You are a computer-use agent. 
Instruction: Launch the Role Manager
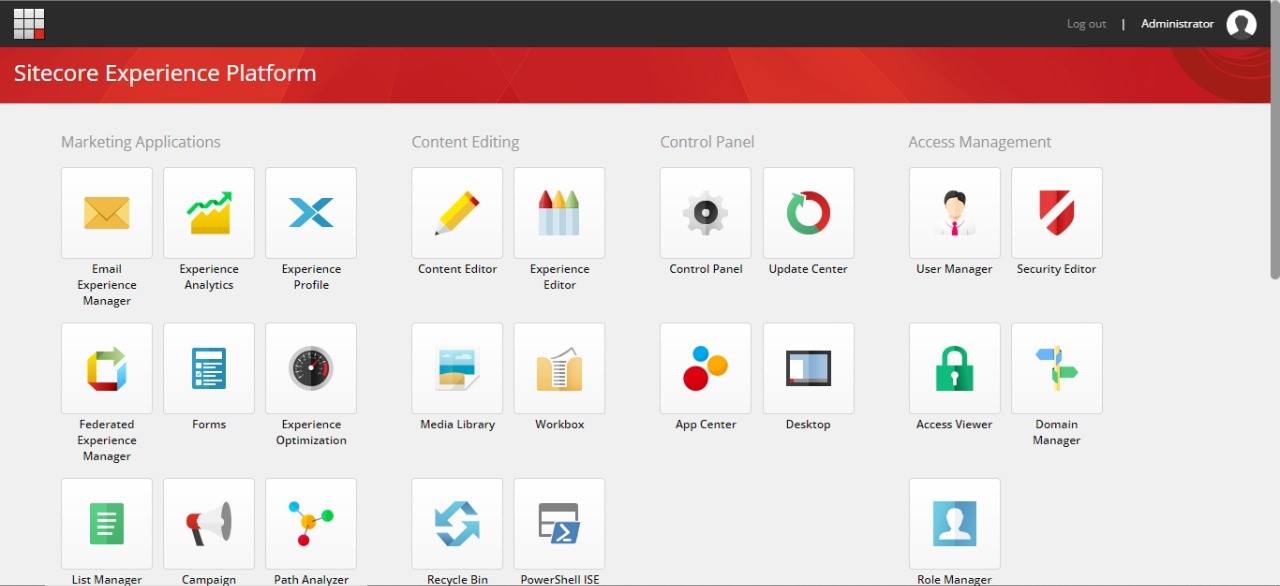955,524
